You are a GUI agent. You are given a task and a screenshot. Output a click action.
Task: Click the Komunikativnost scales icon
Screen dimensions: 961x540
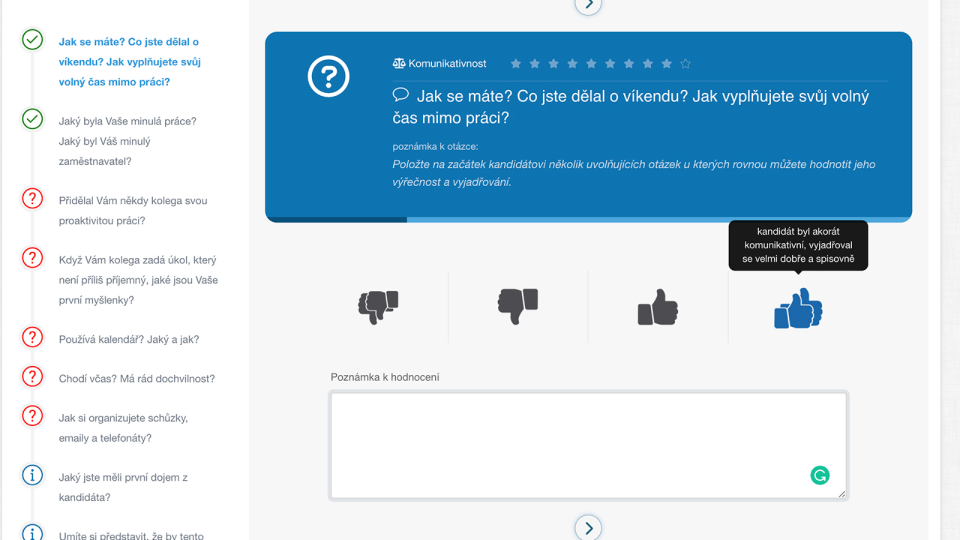point(399,64)
